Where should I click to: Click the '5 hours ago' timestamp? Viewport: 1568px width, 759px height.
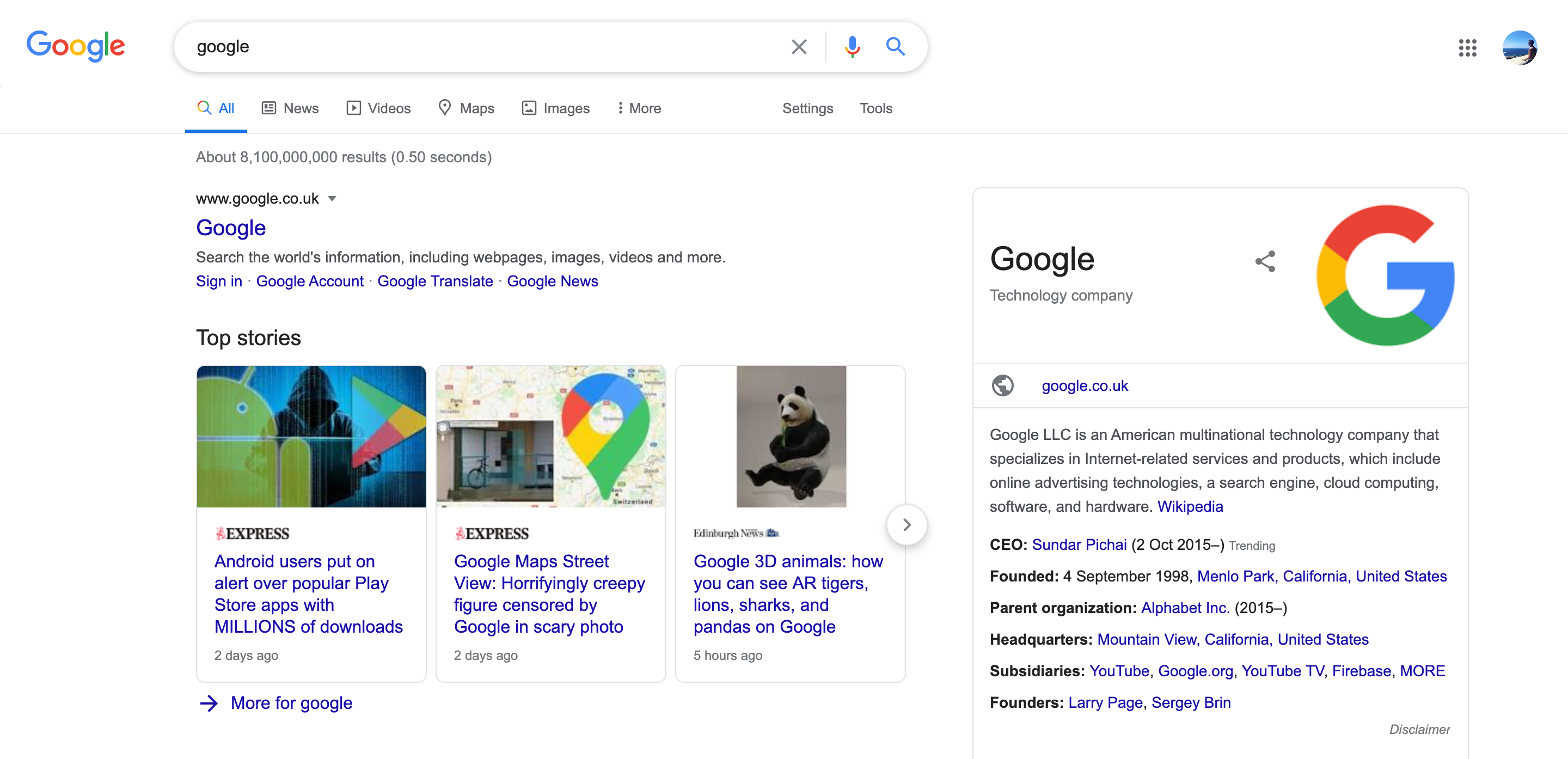727,656
